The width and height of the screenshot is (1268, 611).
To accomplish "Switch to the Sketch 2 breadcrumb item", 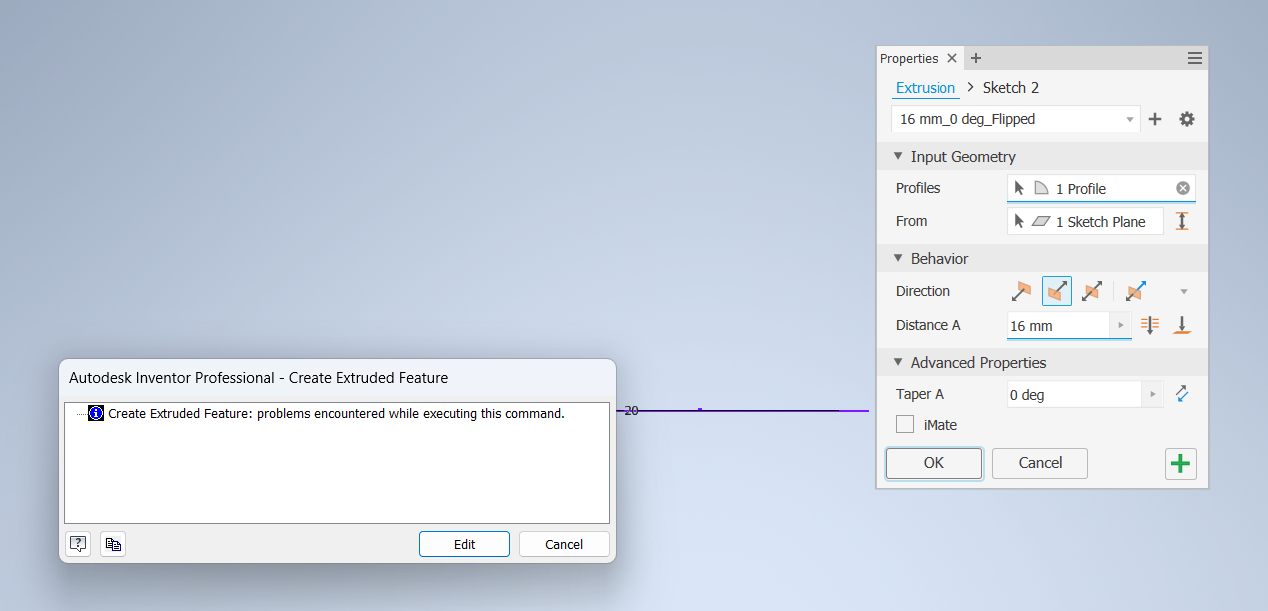I will tap(1010, 87).
